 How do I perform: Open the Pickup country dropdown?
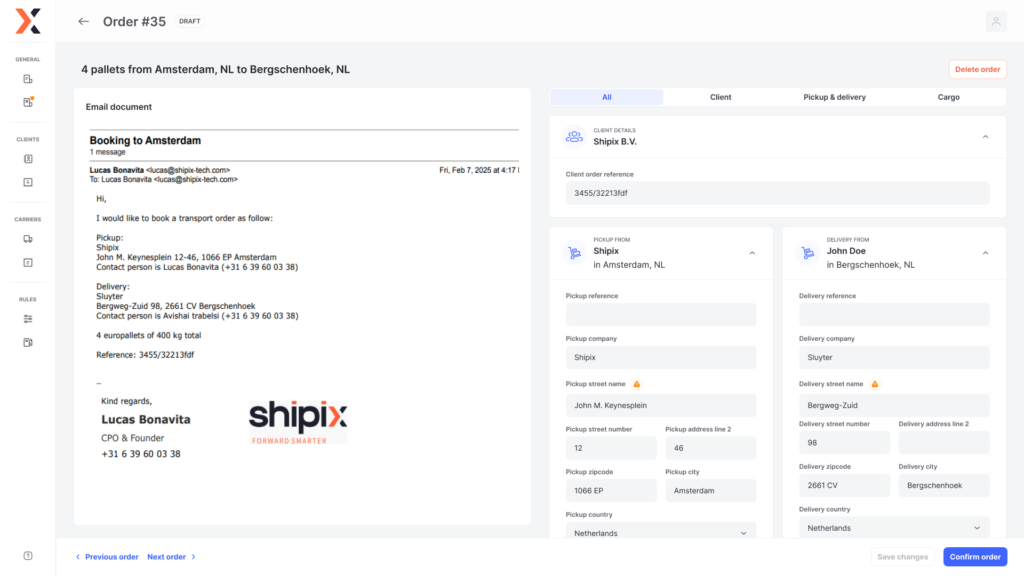pos(660,532)
